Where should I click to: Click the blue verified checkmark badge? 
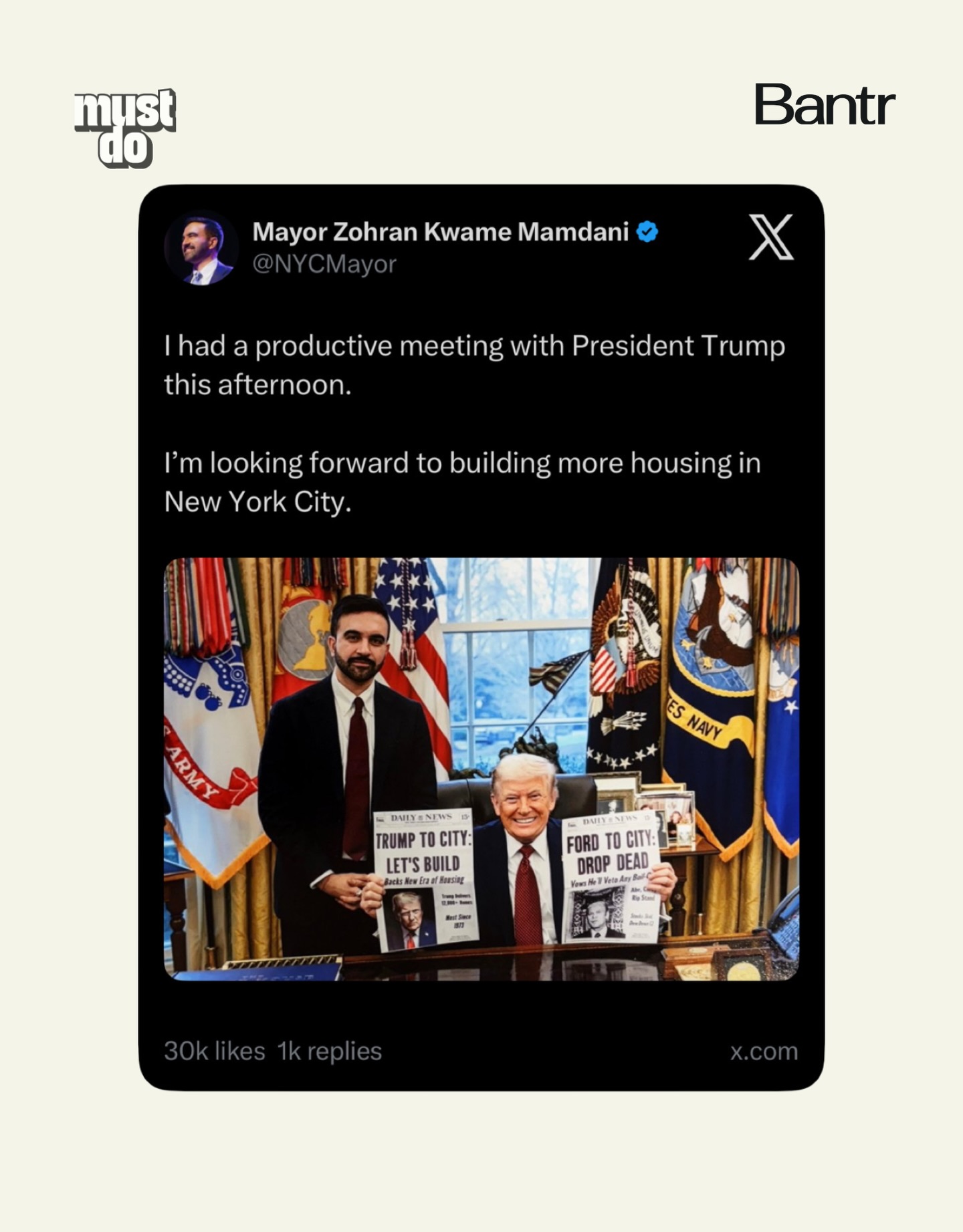(x=647, y=232)
